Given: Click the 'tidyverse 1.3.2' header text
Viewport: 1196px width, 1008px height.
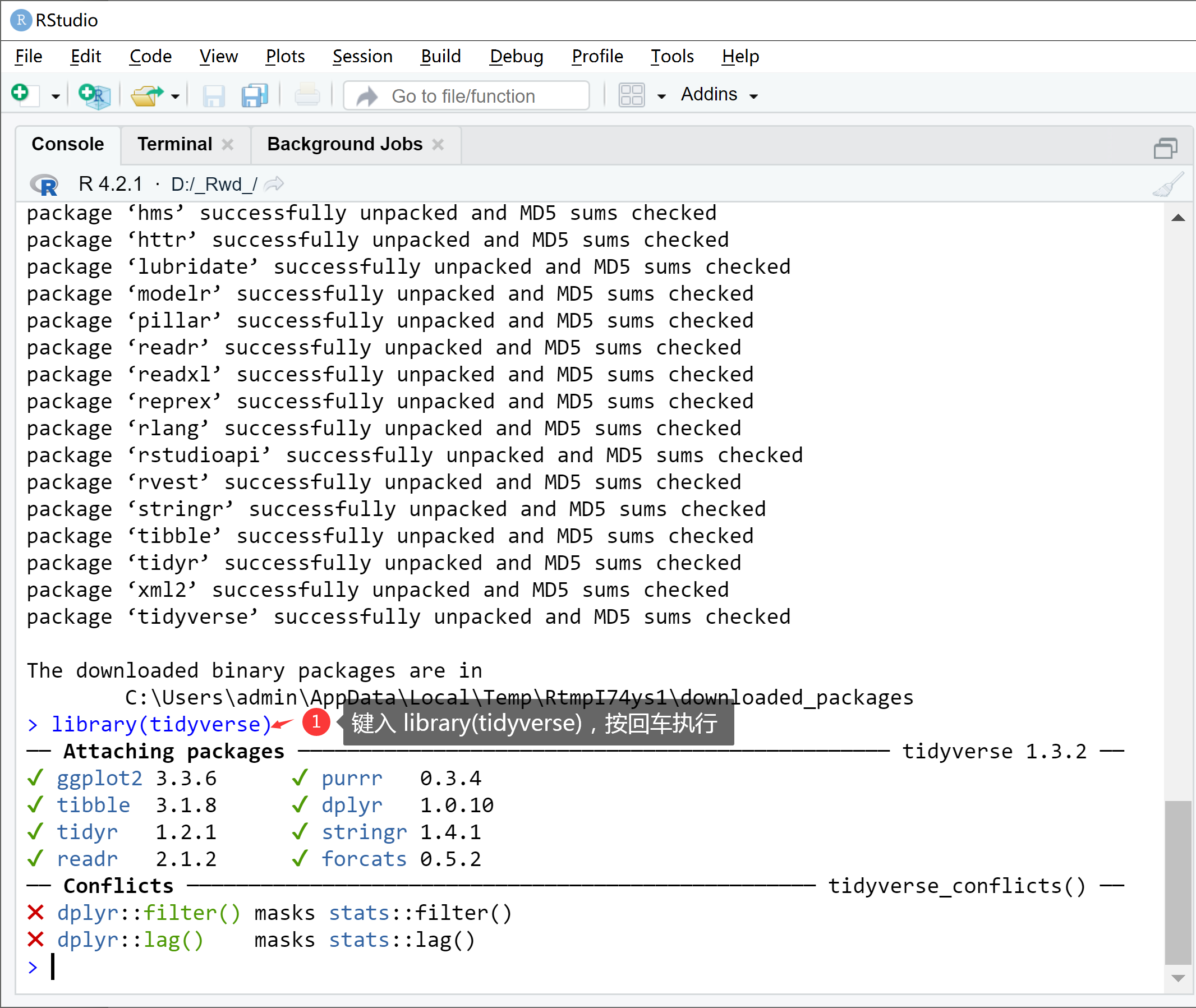Looking at the screenshot, I should point(994,751).
